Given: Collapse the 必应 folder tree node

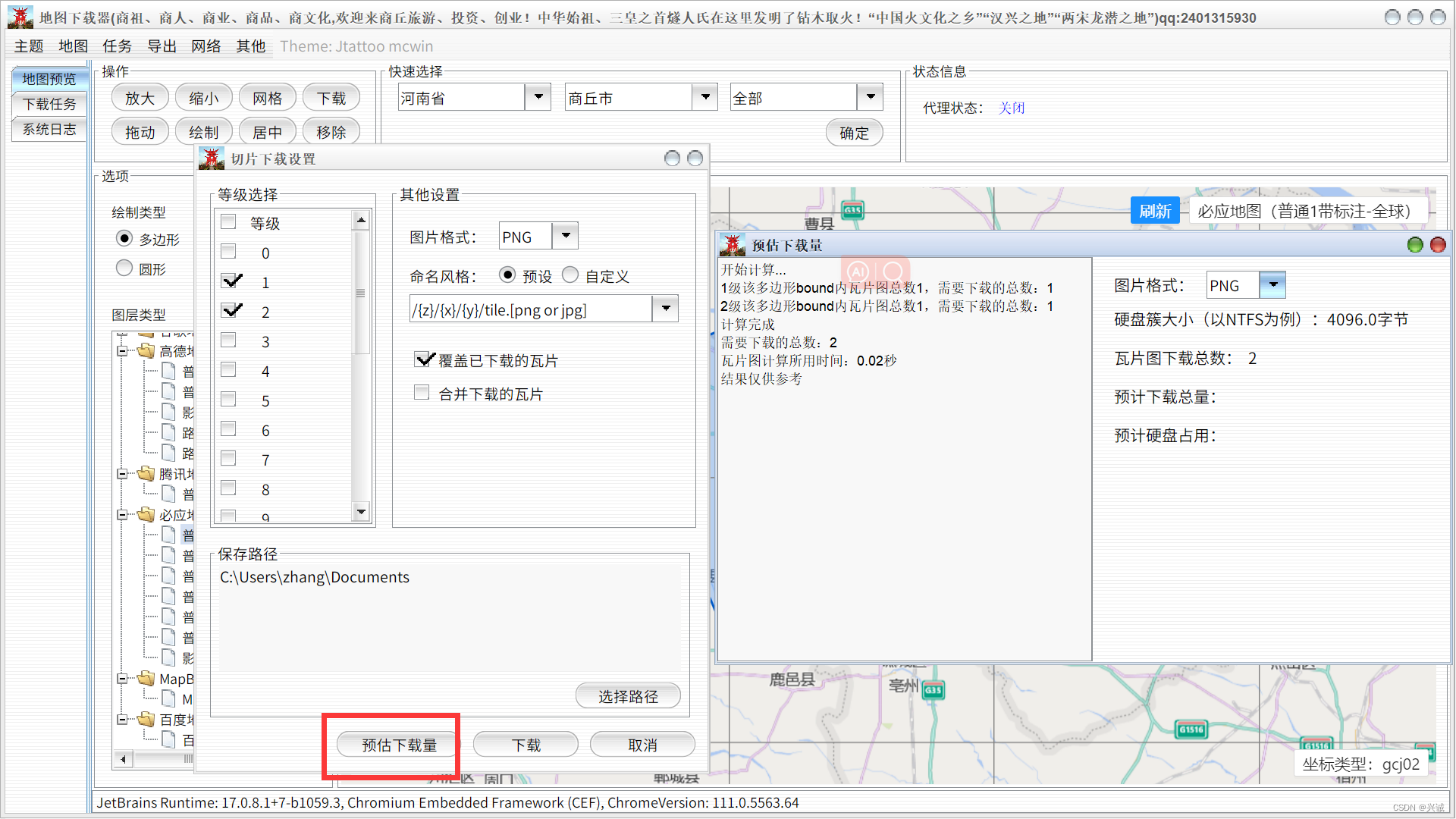Looking at the screenshot, I should (x=122, y=515).
